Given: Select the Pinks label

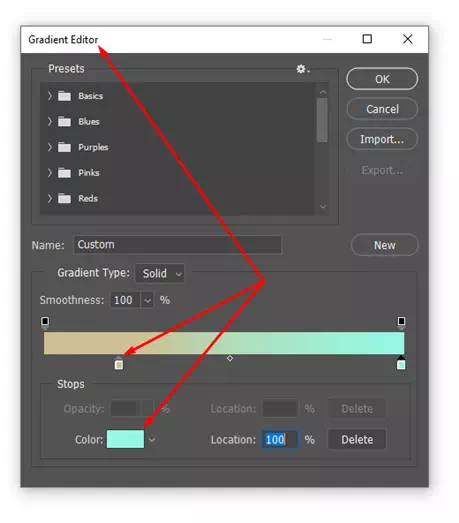Looking at the screenshot, I should click(89, 173).
